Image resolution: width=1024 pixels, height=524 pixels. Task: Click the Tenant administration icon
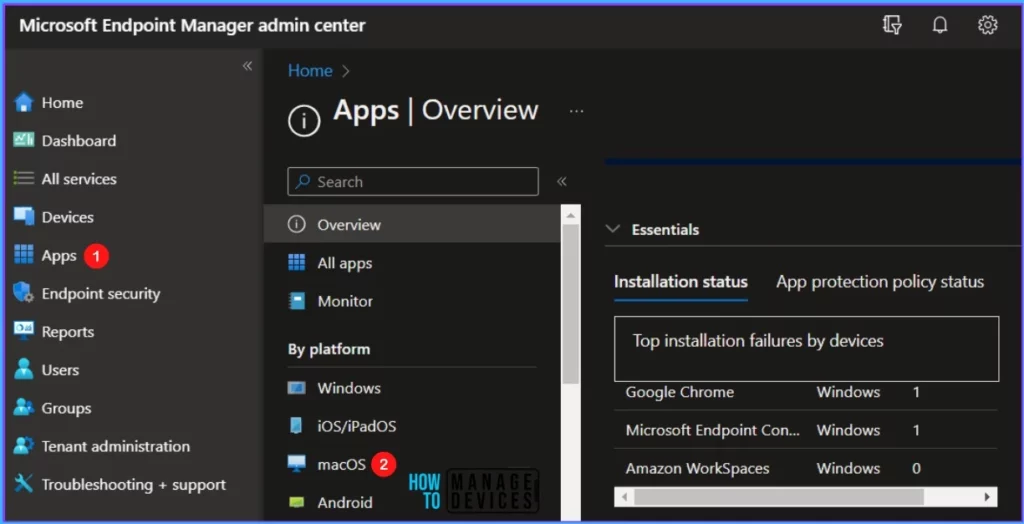click(24, 446)
